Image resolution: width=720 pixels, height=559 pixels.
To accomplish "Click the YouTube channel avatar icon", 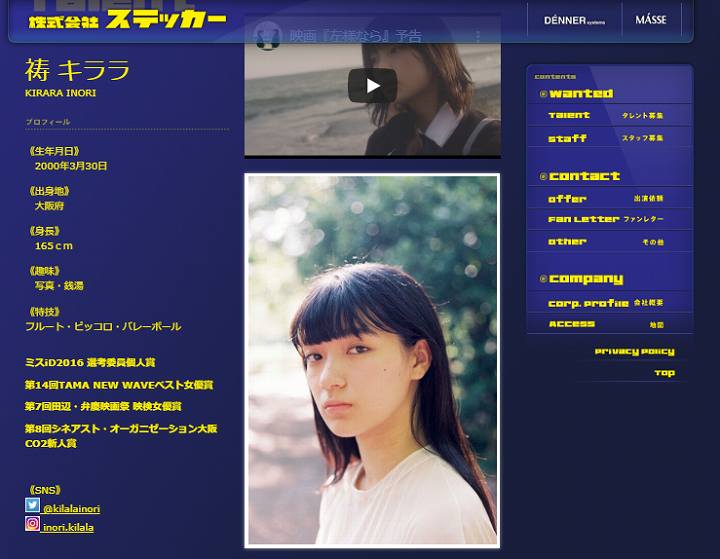I will 266,35.
